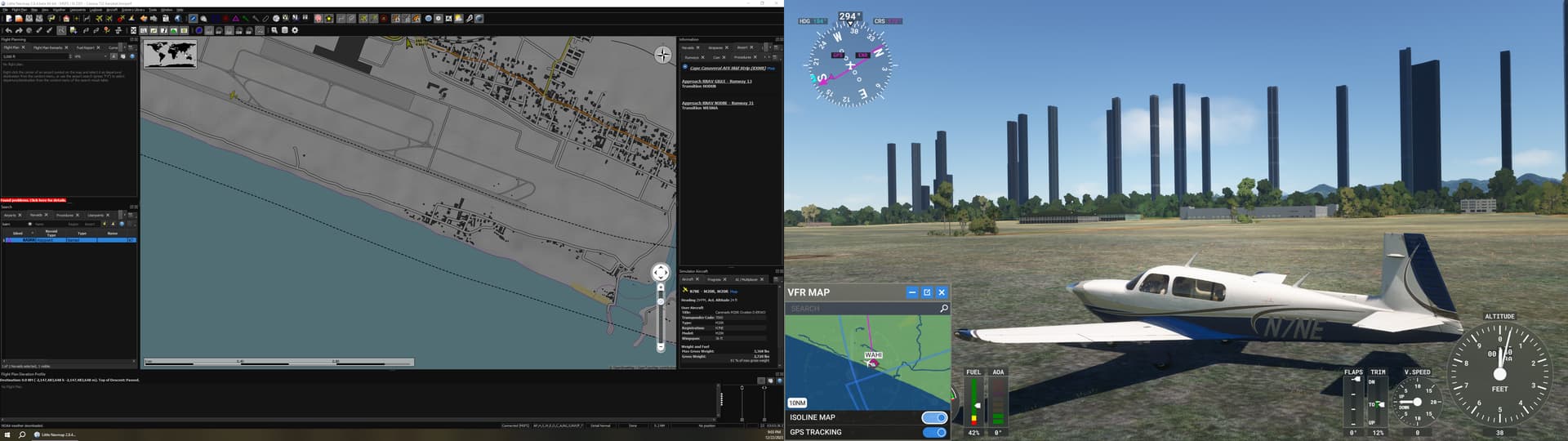This screenshot has width=1568, height=441.
Task: Open the Flight Plan menu
Action: click(19, 10)
